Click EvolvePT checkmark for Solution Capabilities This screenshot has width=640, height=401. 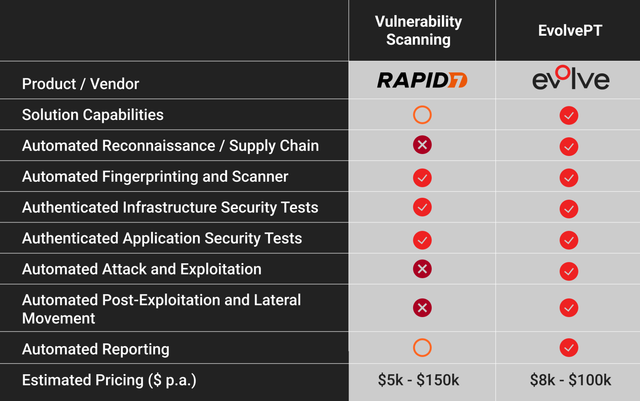(x=569, y=115)
